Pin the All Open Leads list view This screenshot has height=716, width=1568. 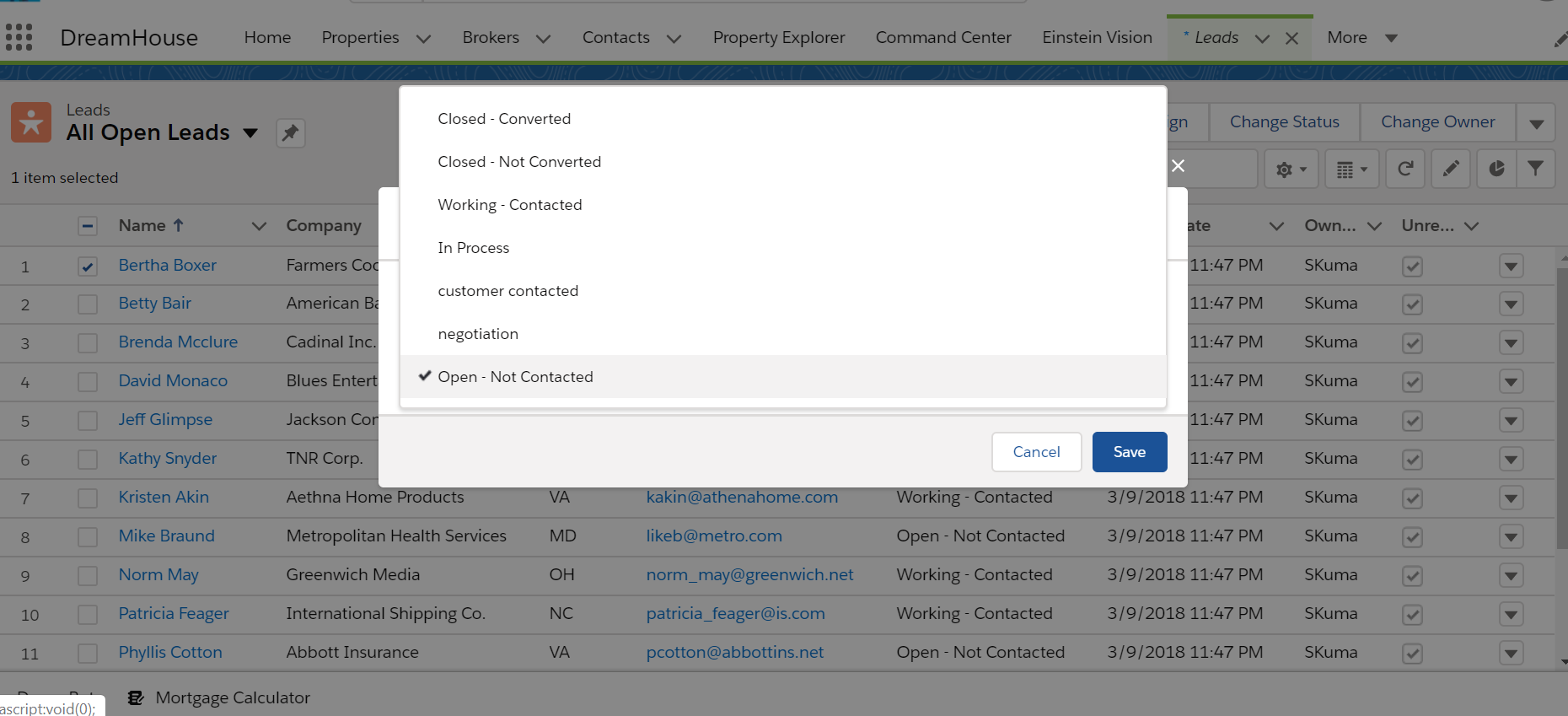pos(290,133)
